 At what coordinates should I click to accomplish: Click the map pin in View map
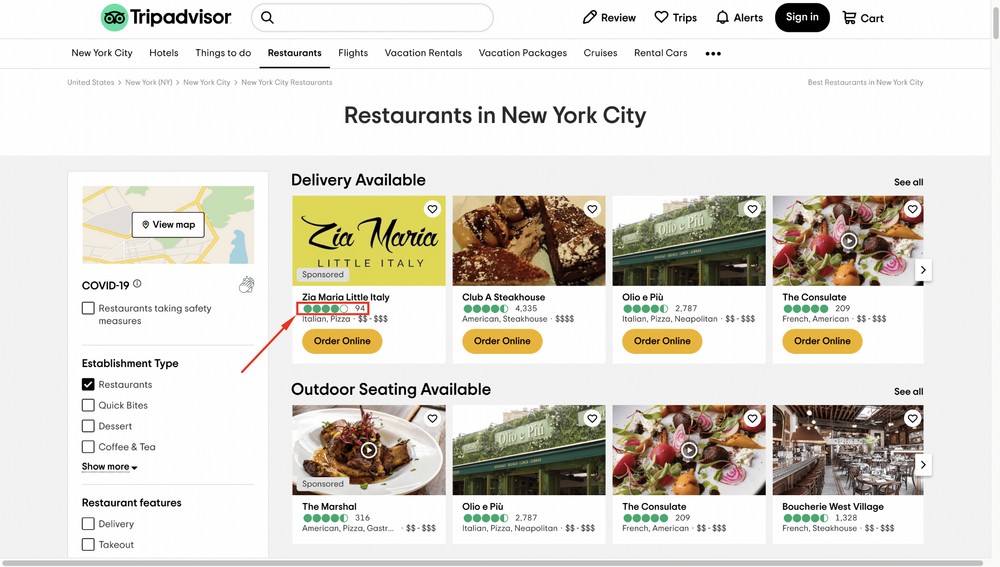(145, 225)
